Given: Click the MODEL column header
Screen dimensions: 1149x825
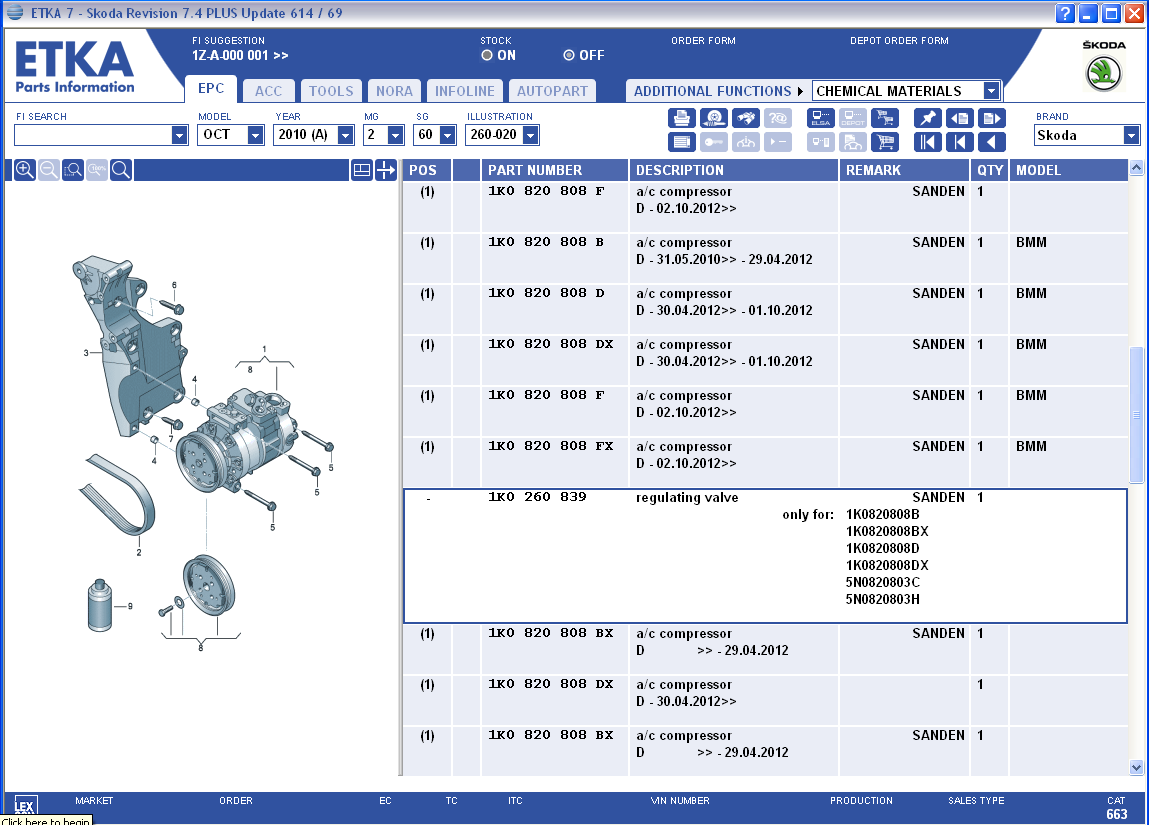Looking at the screenshot, I should (x=1068, y=170).
